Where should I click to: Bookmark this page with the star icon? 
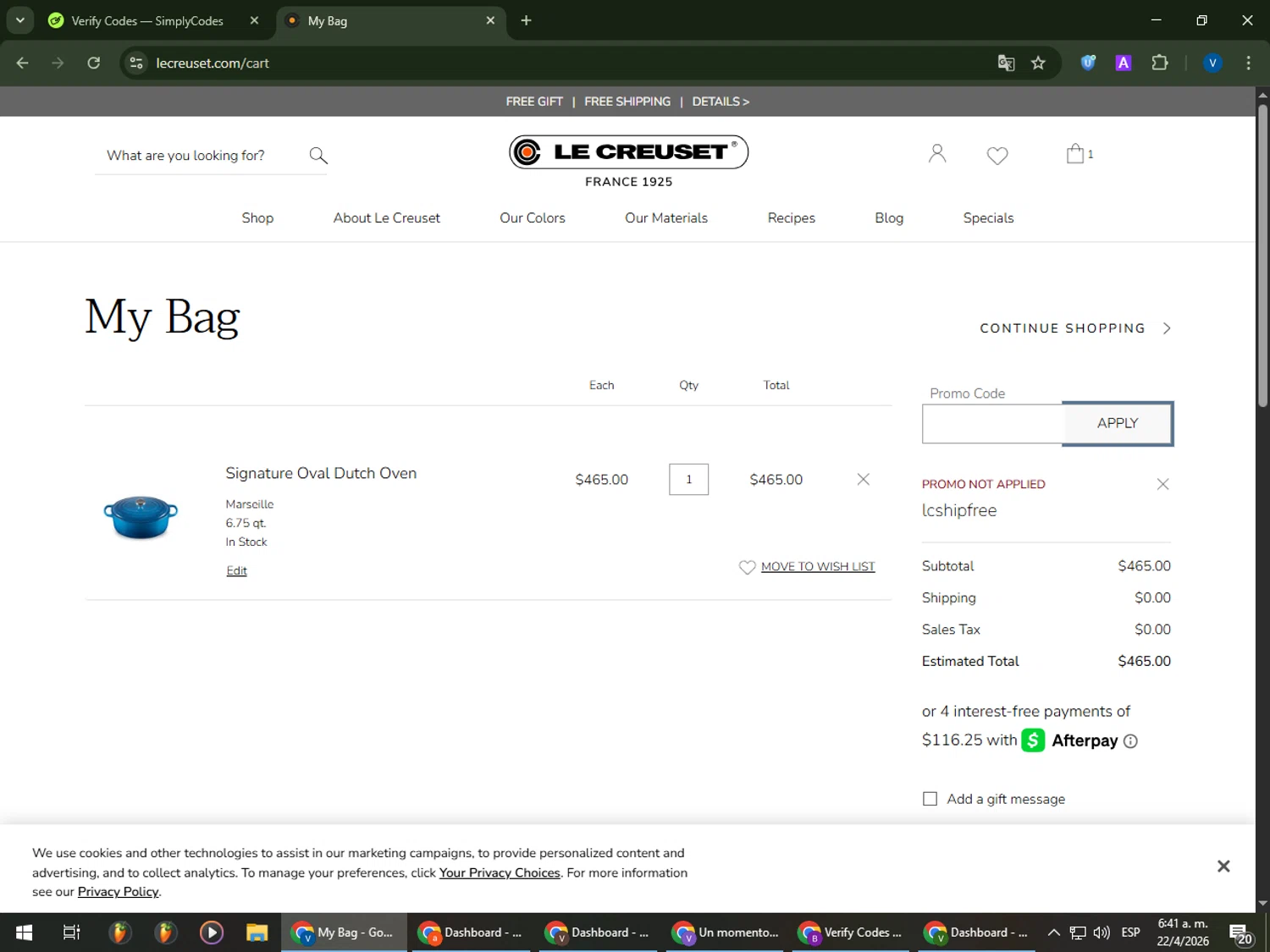click(x=1038, y=63)
